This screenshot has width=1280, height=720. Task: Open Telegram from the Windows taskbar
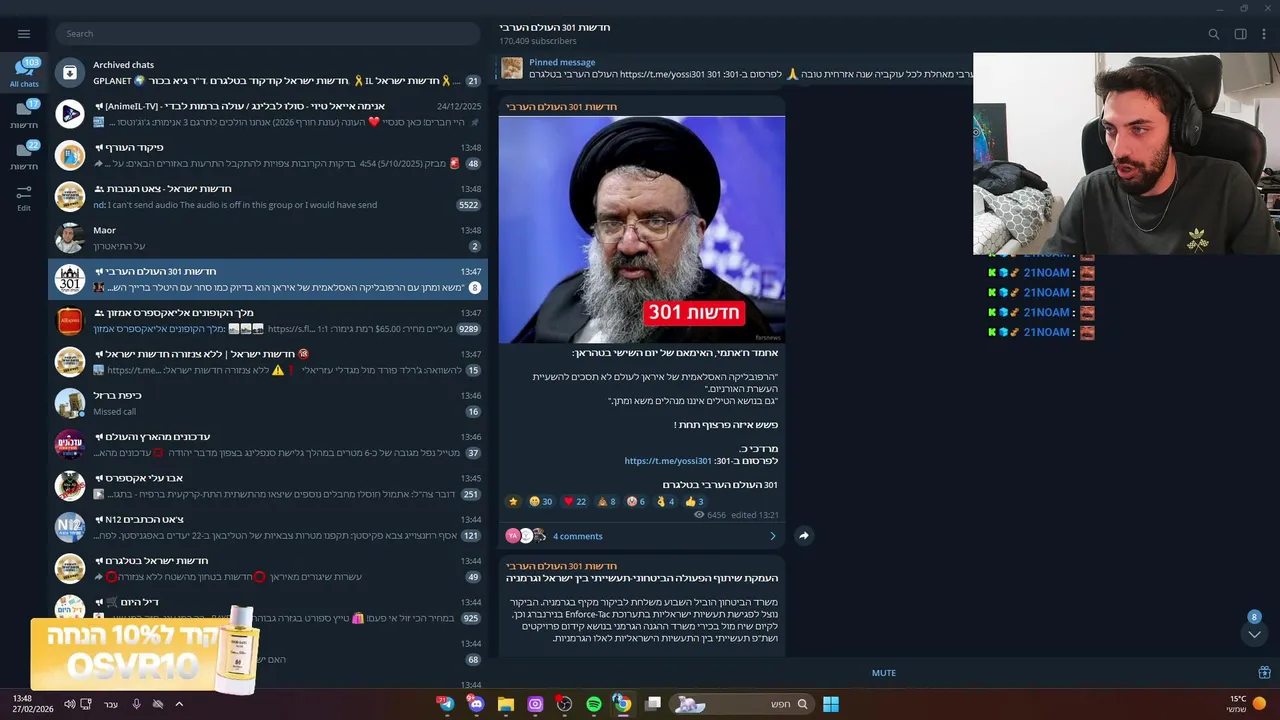point(446,704)
